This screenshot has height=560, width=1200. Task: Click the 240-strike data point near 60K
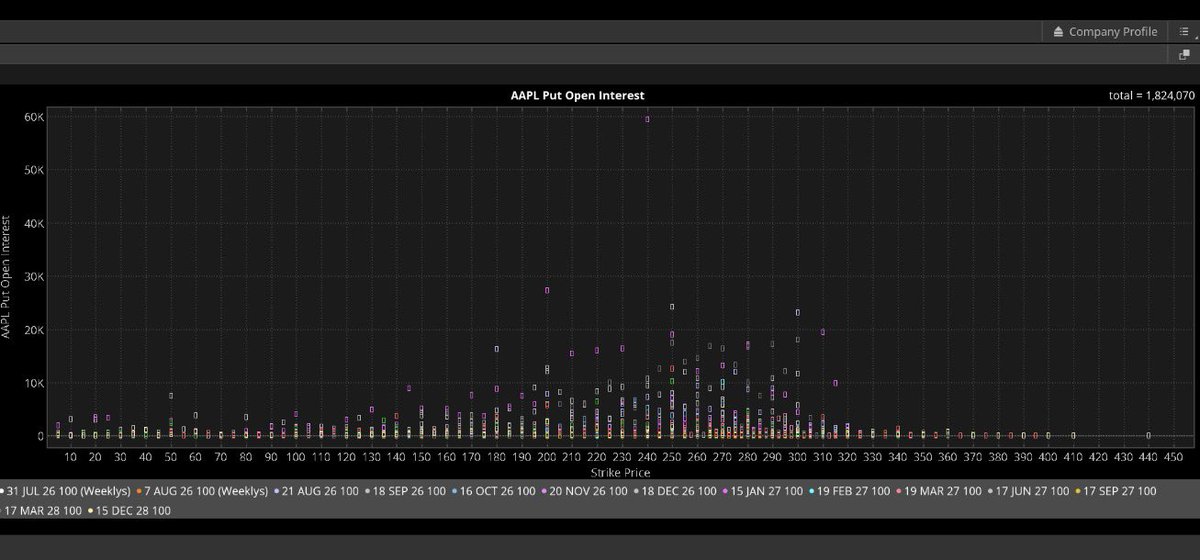648,119
